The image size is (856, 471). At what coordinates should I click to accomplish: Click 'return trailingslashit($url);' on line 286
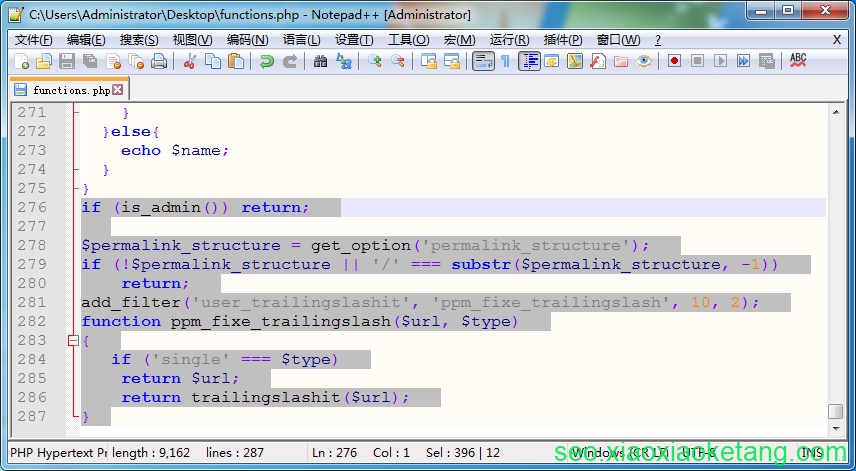pyautogui.click(x=265, y=397)
